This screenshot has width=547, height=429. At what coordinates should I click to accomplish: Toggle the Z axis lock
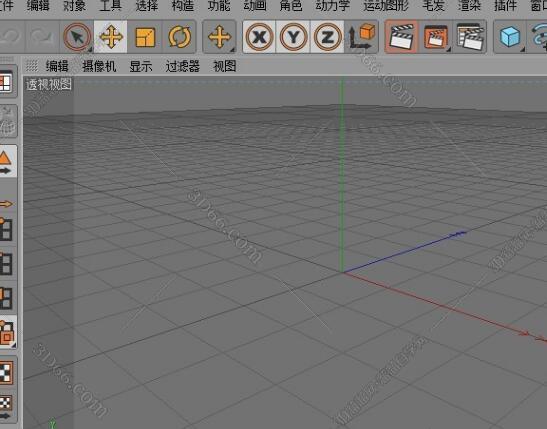(327, 37)
